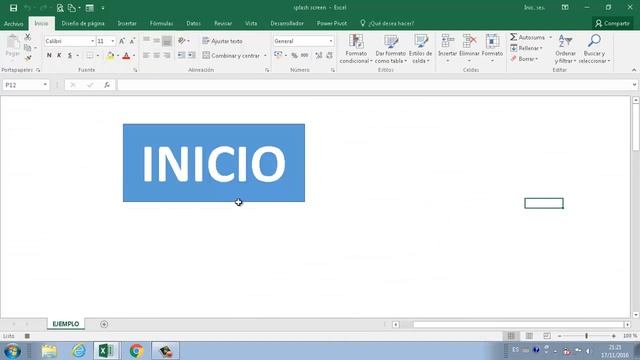Click the insert function fx icon

tap(107, 85)
